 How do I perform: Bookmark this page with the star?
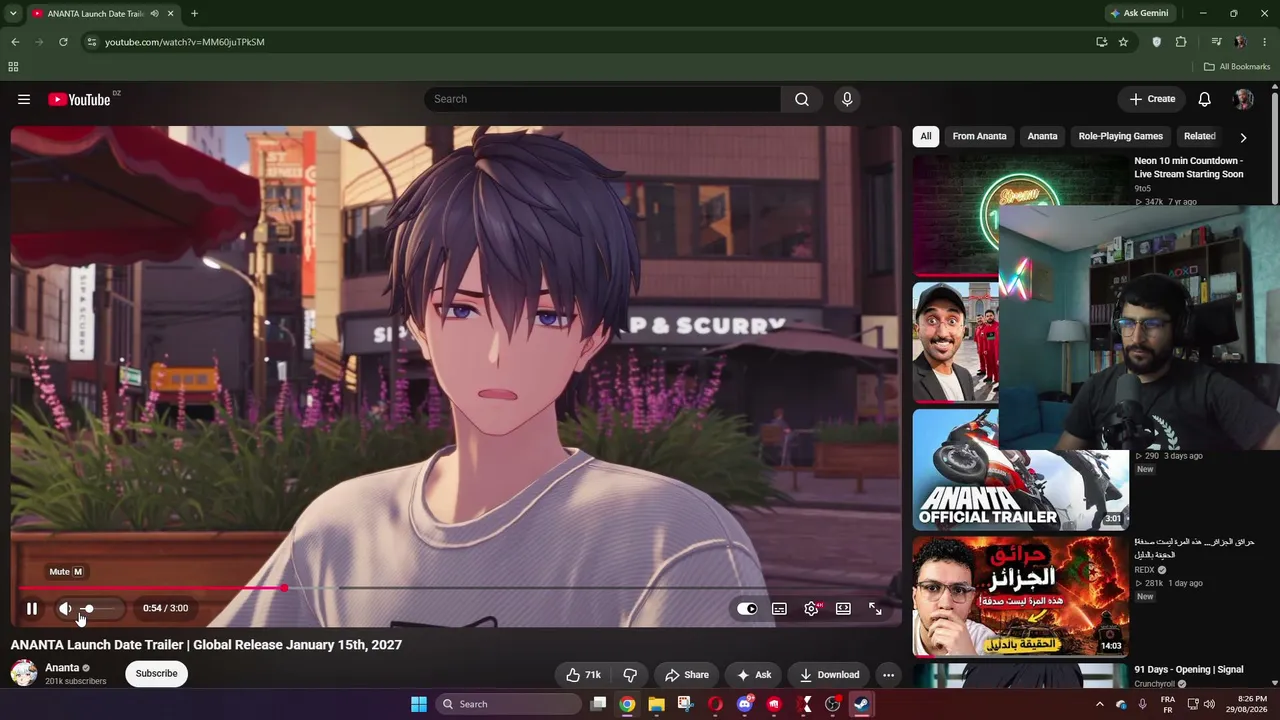(1123, 42)
